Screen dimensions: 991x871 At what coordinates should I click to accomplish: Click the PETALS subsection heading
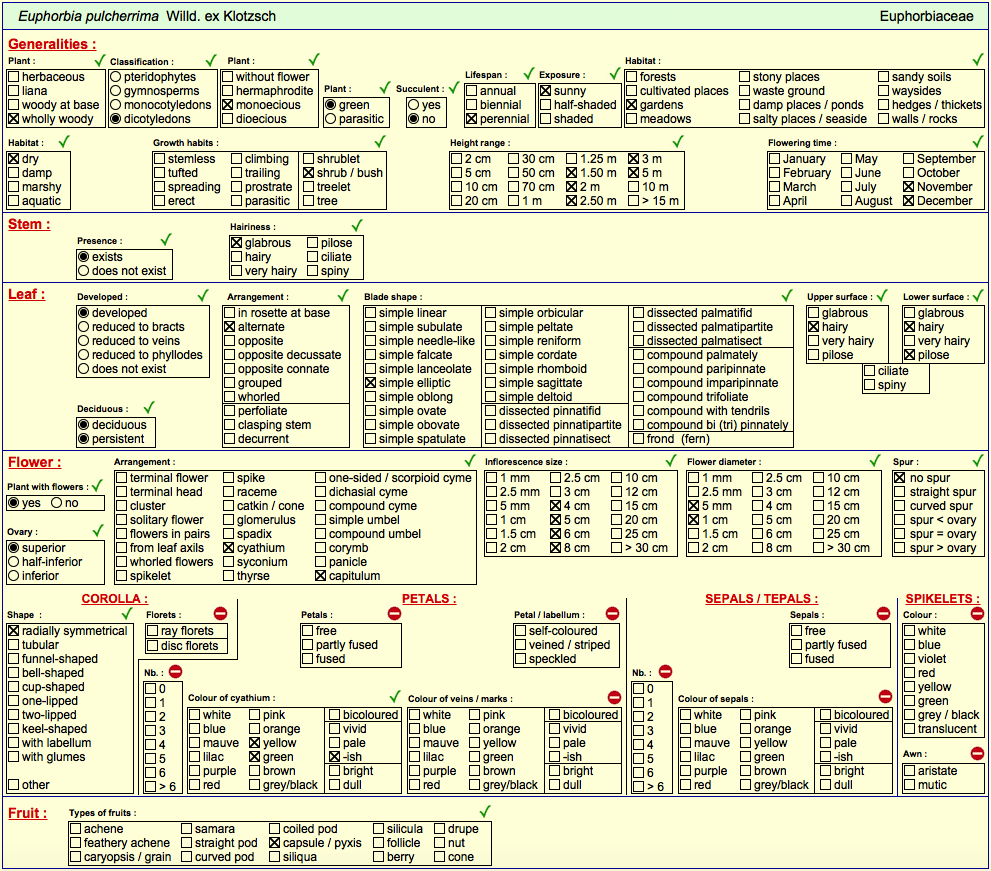point(429,599)
